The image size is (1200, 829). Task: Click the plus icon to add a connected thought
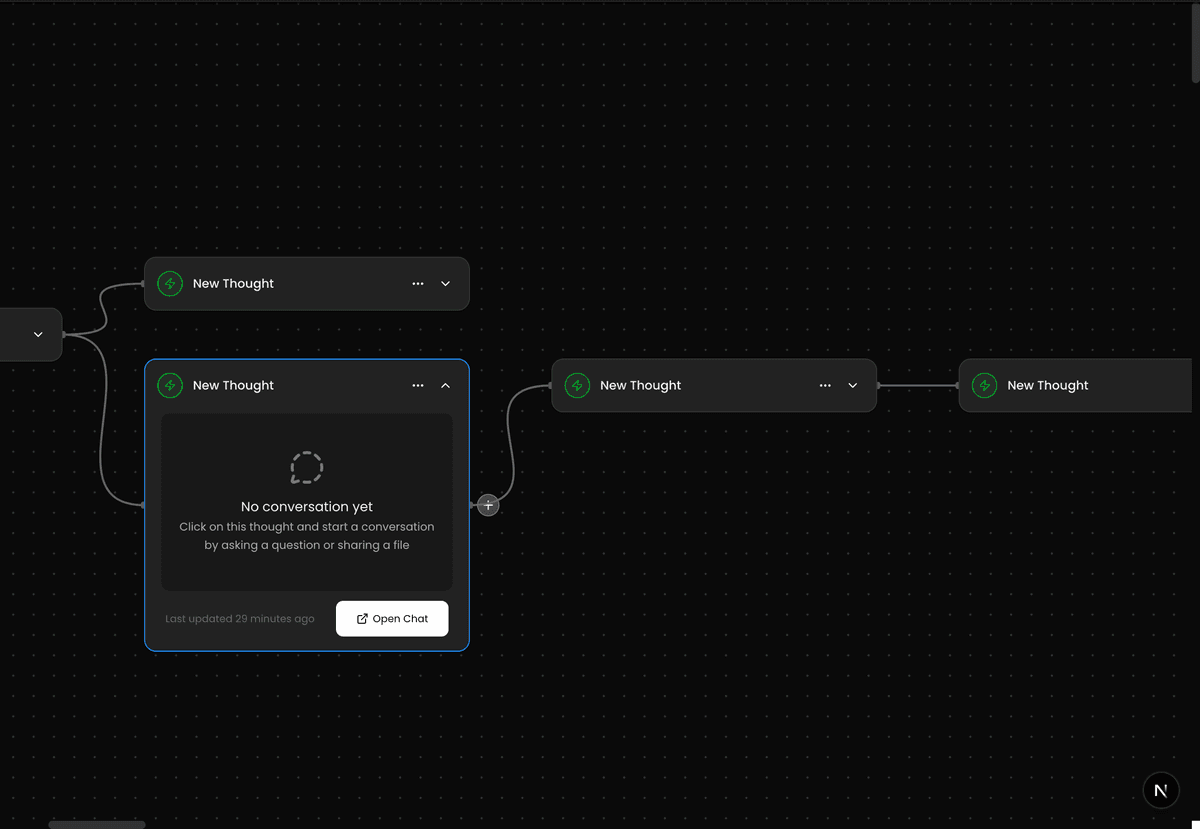pyautogui.click(x=488, y=505)
